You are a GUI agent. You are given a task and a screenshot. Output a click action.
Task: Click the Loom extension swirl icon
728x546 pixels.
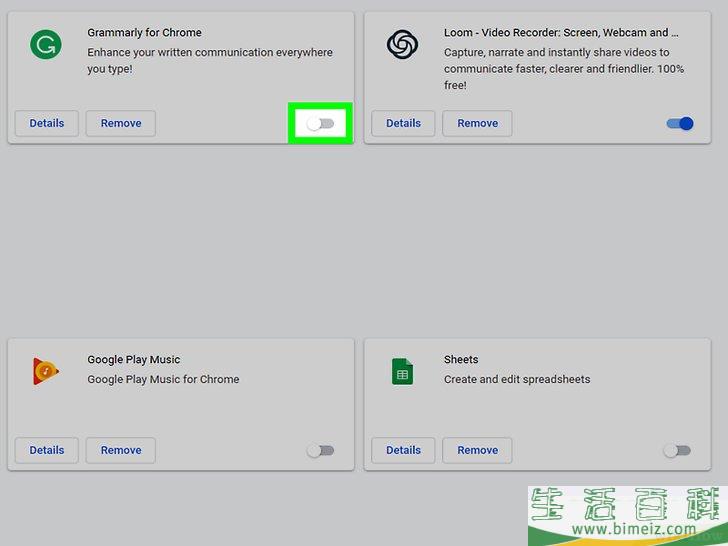point(402,44)
